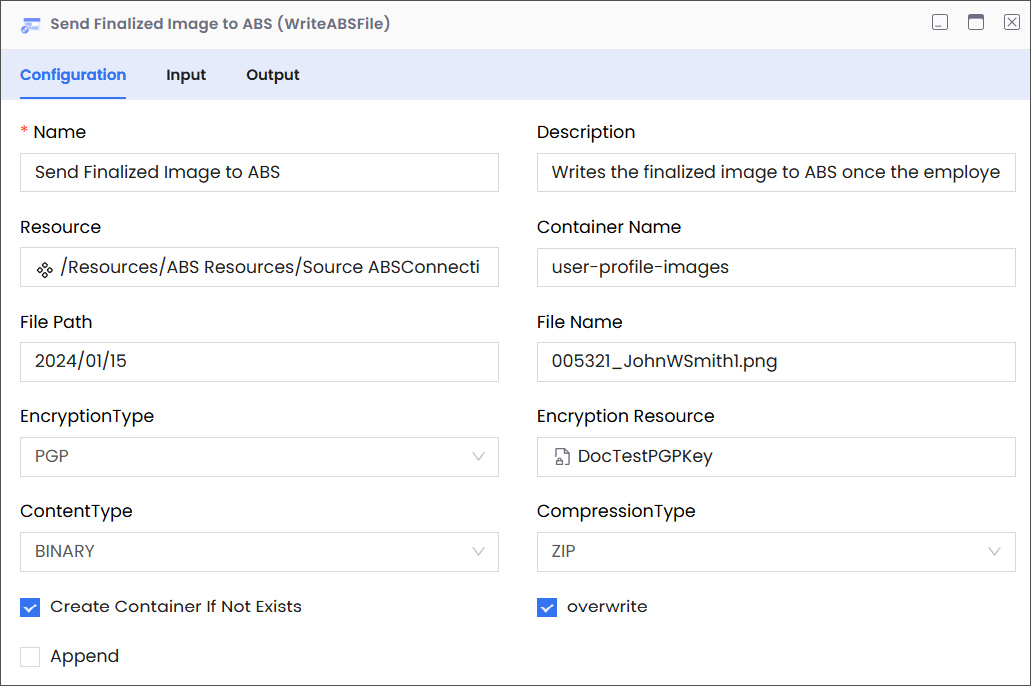Focus the Container Name field

point(776,268)
